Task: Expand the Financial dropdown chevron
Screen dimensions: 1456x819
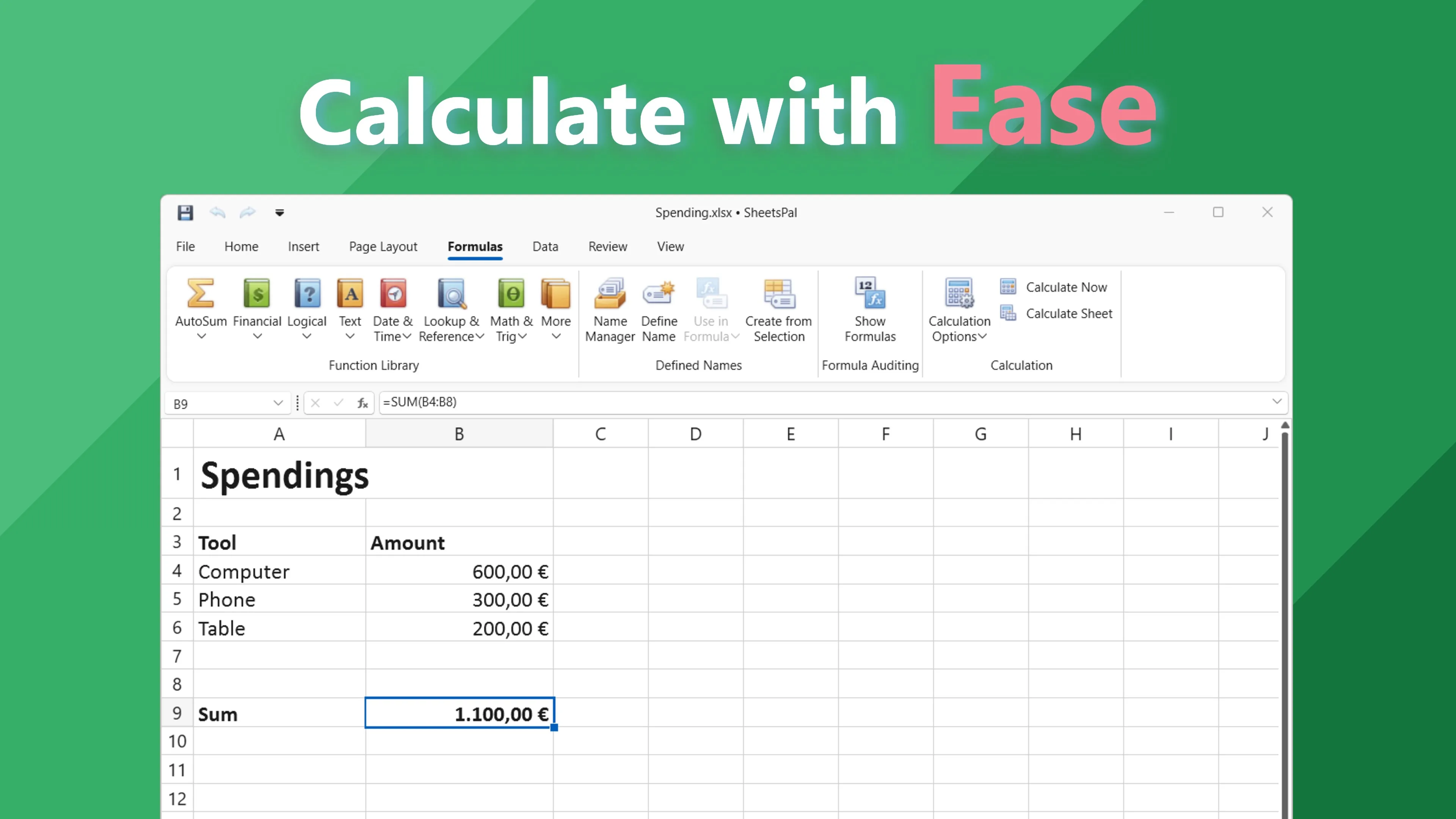Action: 257,336
